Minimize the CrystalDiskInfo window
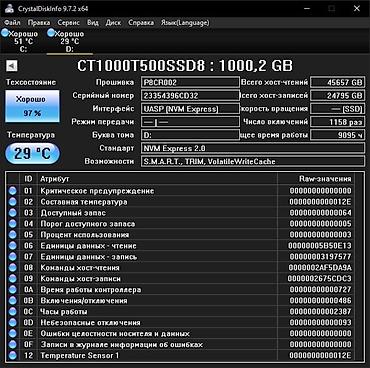The width and height of the screenshot is (370, 368). pos(306,8)
